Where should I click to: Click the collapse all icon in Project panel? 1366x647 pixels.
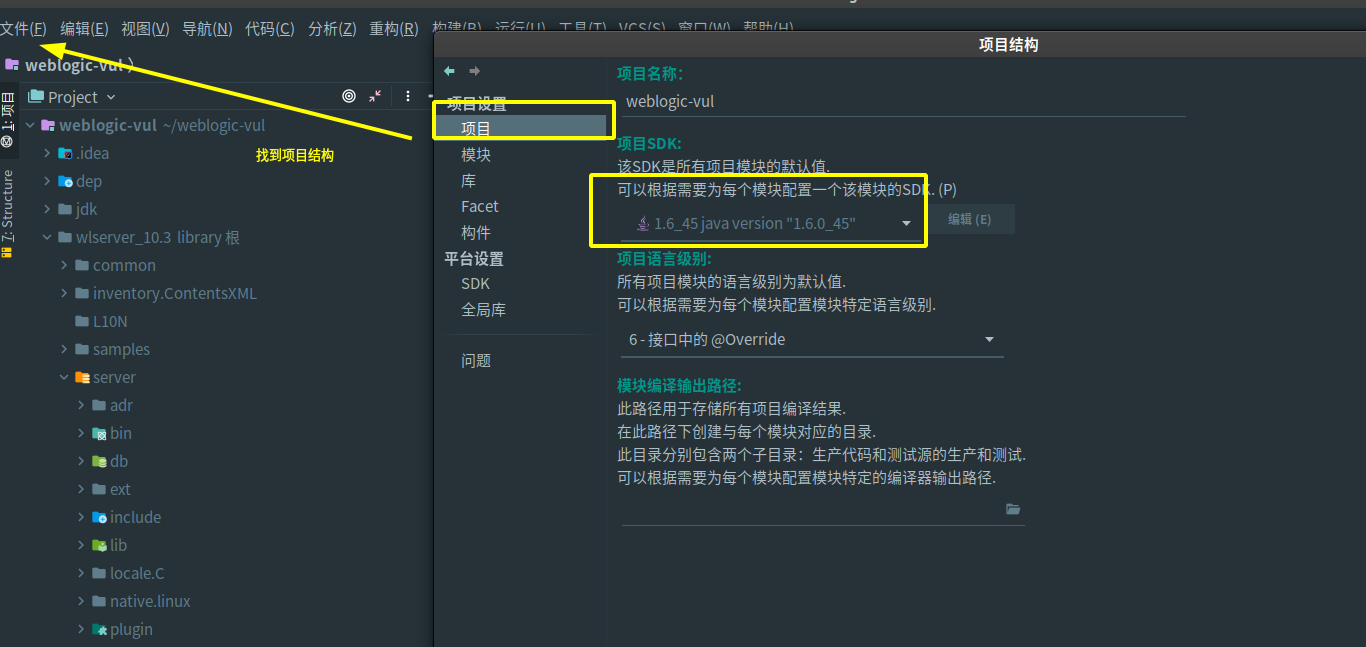(375, 96)
